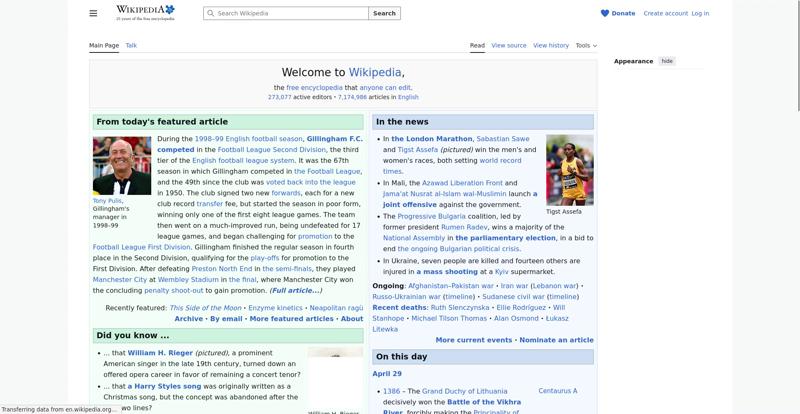Select the Read tab
800x414 pixels.
pyautogui.click(x=477, y=45)
